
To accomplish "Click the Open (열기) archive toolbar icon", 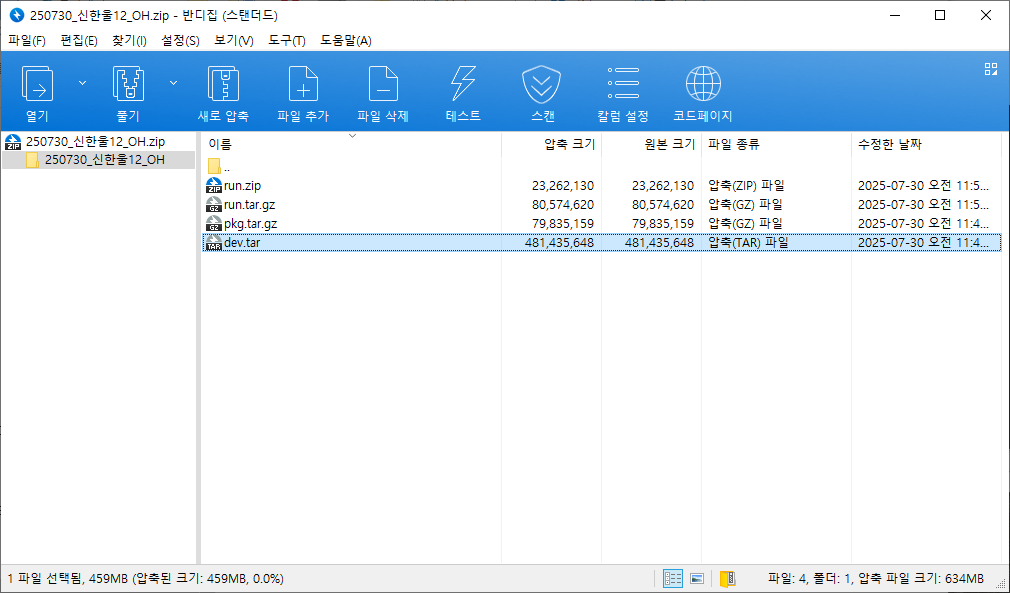I will point(37,87).
